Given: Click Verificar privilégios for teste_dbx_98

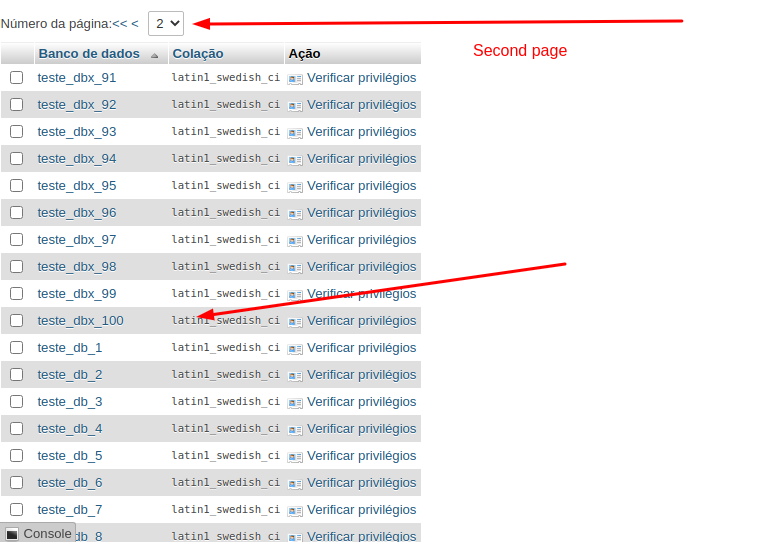Looking at the screenshot, I should pos(361,267).
